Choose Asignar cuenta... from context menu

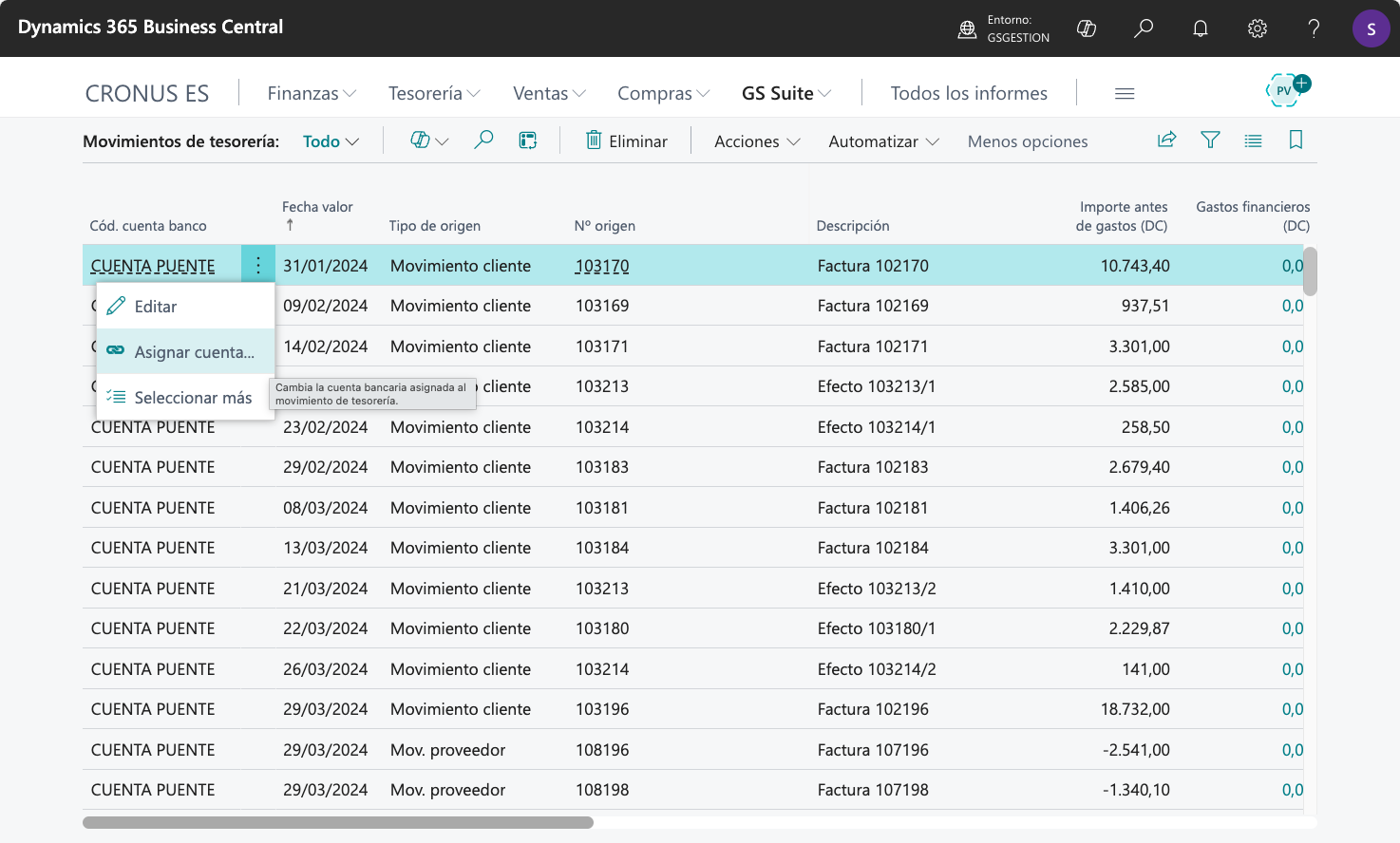pos(194,352)
